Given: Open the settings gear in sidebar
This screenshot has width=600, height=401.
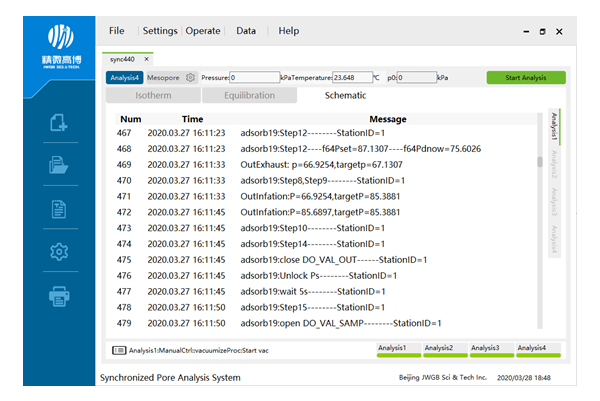Looking at the screenshot, I should 58,252.
